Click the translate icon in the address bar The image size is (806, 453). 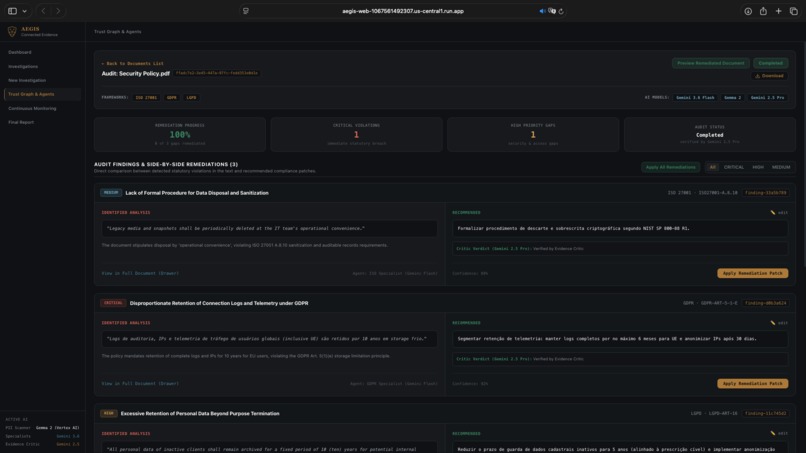(x=552, y=11)
